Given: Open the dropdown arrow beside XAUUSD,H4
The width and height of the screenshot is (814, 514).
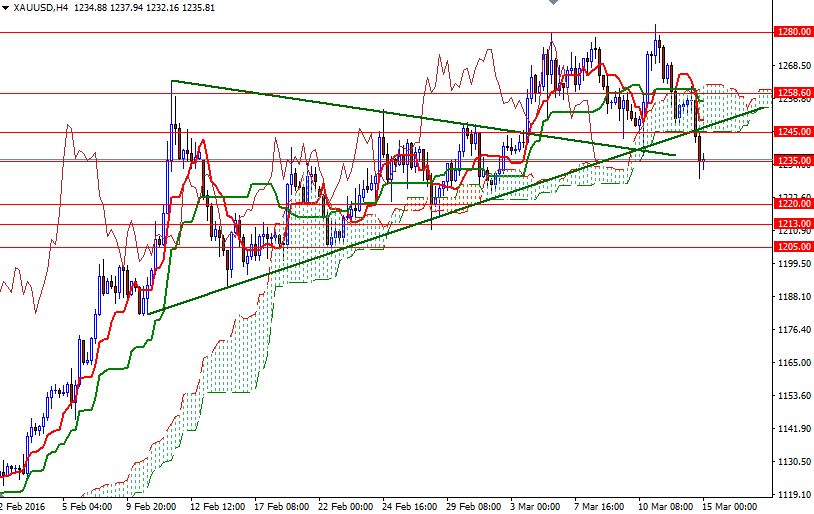Looking at the screenshot, I should tap(6, 8).
